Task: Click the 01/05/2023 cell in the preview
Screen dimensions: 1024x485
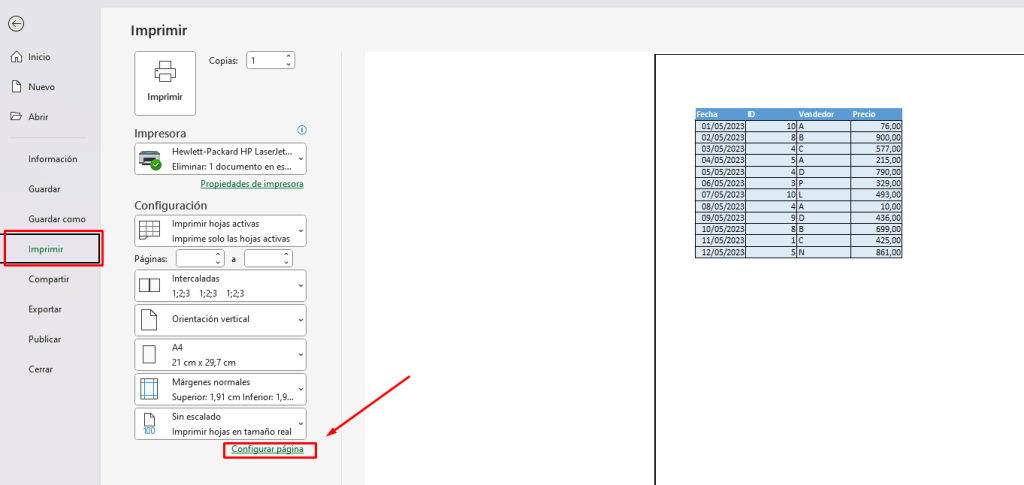Action: pyautogui.click(x=720, y=126)
